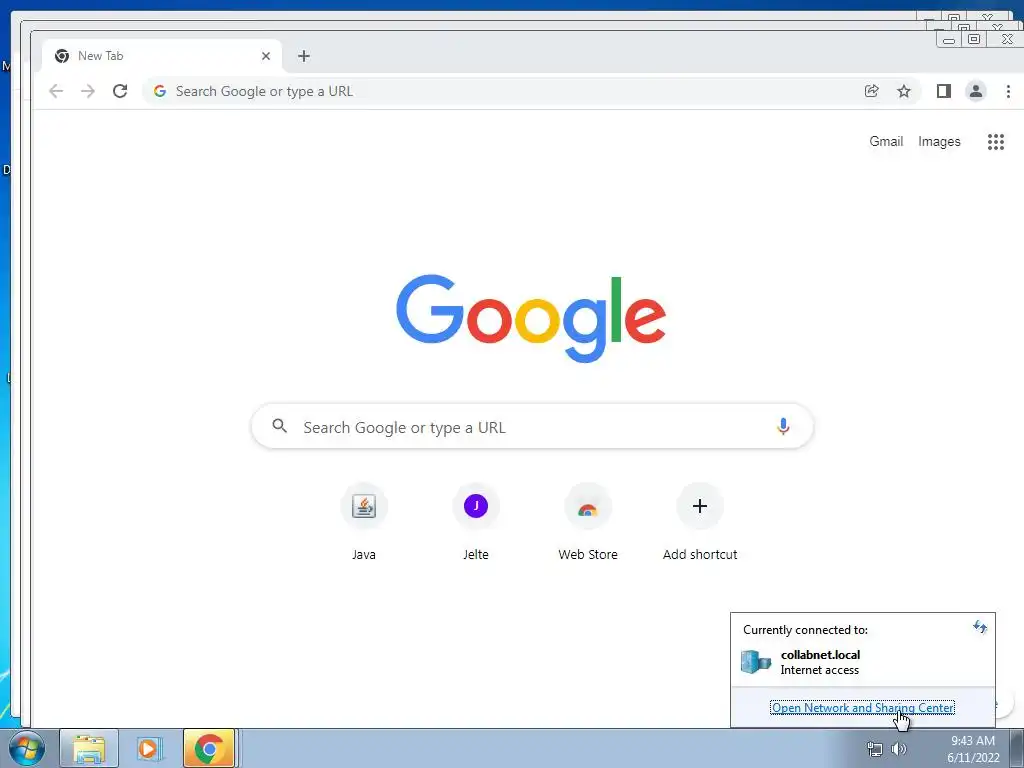1024x768 pixels.
Task: Click Open Network and Sharing Center
Action: pyautogui.click(x=863, y=708)
